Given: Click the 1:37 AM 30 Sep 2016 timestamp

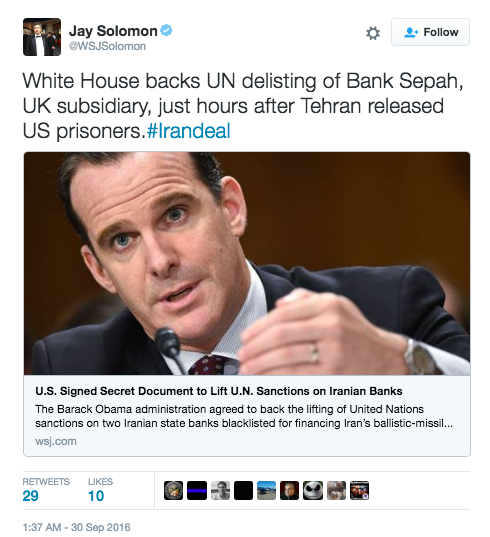Looking at the screenshot, I should [x=76, y=527].
